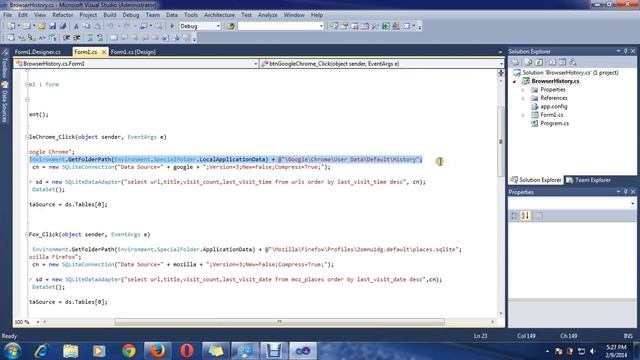Click the Start Debugging play icon
Viewport: 640px width, 360px height.
click(172, 26)
